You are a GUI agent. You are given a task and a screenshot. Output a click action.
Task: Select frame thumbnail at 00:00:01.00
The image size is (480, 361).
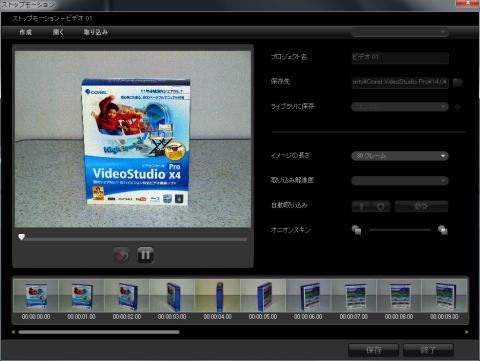(x=81, y=296)
